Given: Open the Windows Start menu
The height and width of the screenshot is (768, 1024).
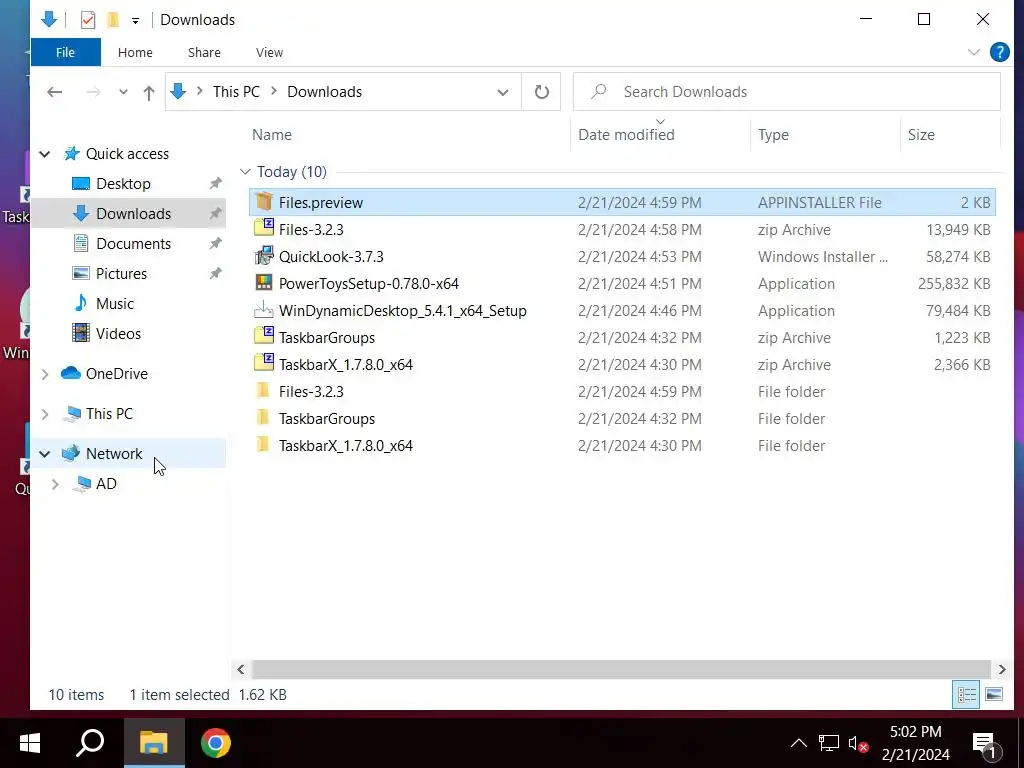Looking at the screenshot, I should tap(30, 743).
